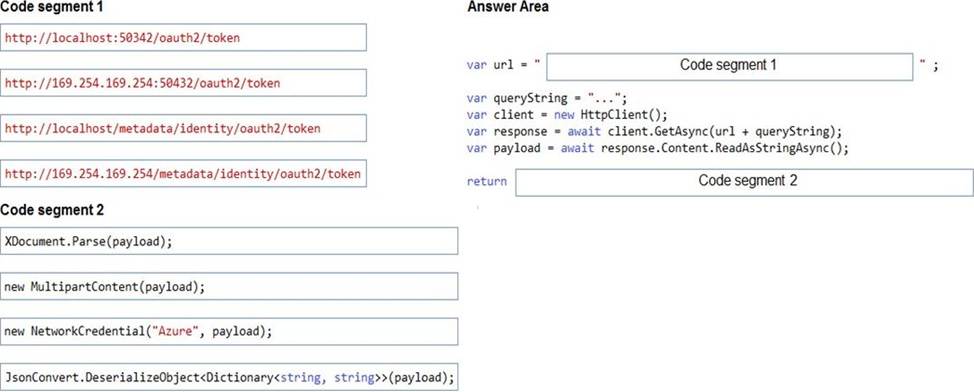Pick the new MultipartContent(payload) option
Screen dimensions: 974x392
pos(229,286)
